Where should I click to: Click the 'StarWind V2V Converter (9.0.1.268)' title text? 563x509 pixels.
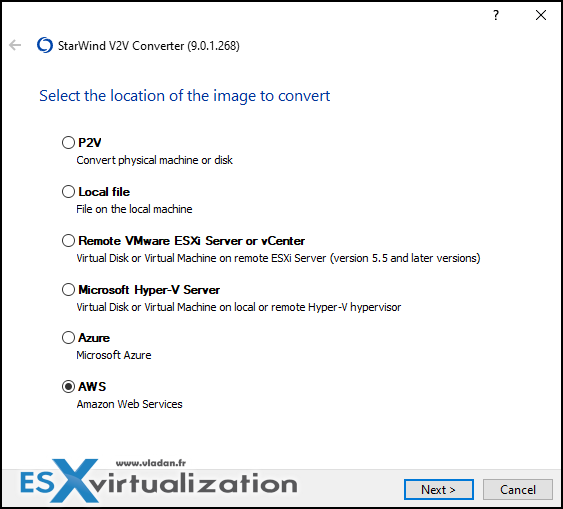(x=149, y=46)
